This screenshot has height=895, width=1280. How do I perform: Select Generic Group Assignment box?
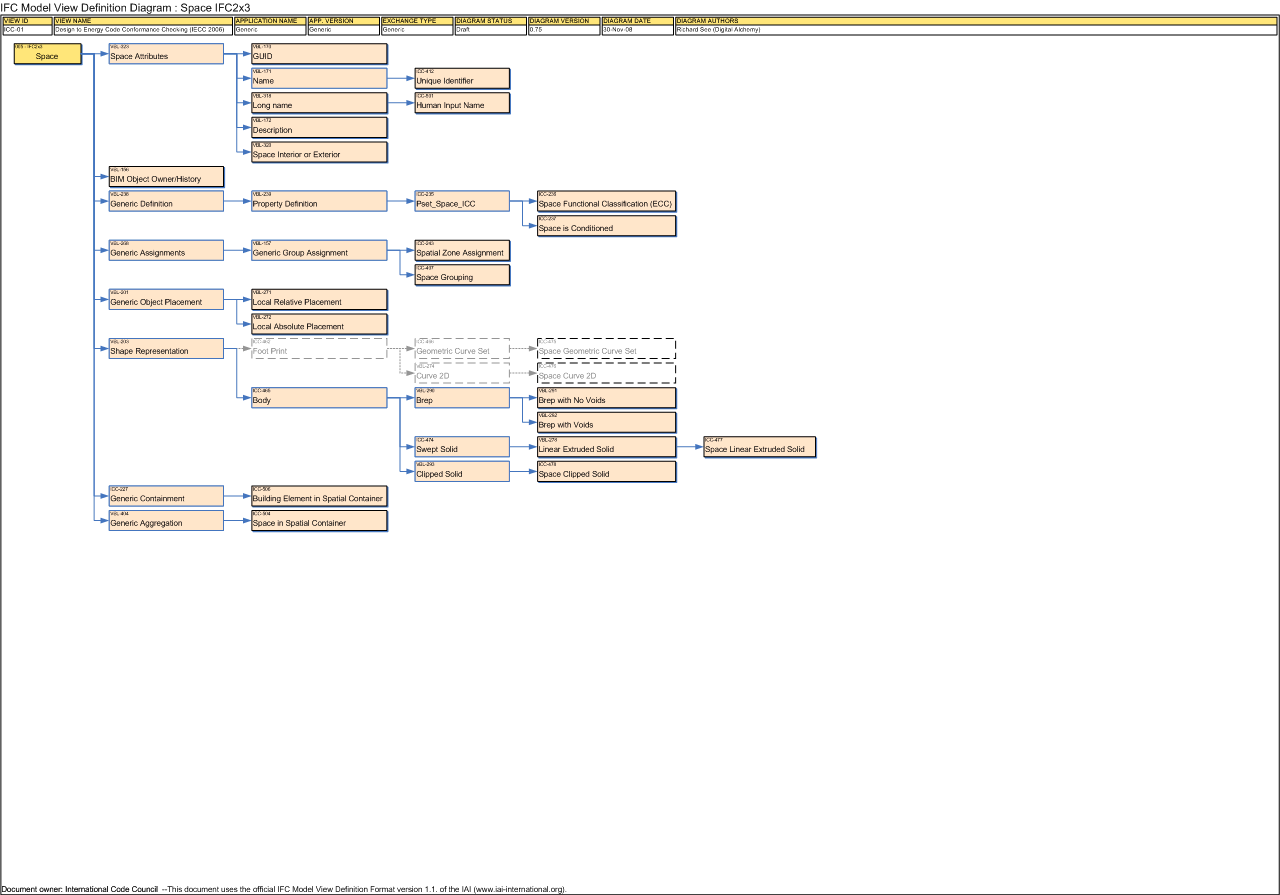click(x=319, y=250)
